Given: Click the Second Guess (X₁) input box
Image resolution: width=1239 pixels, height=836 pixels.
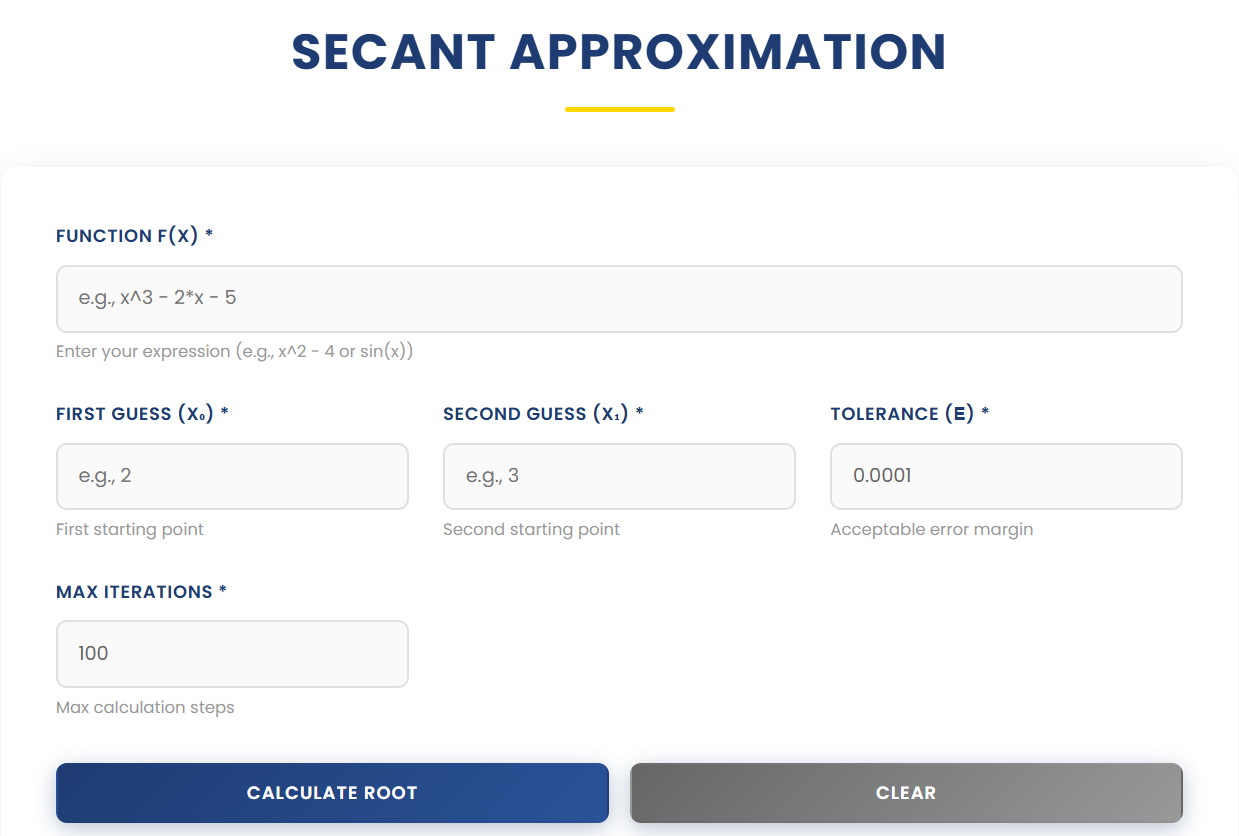Looking at the screenshot, I should [619, 476].
